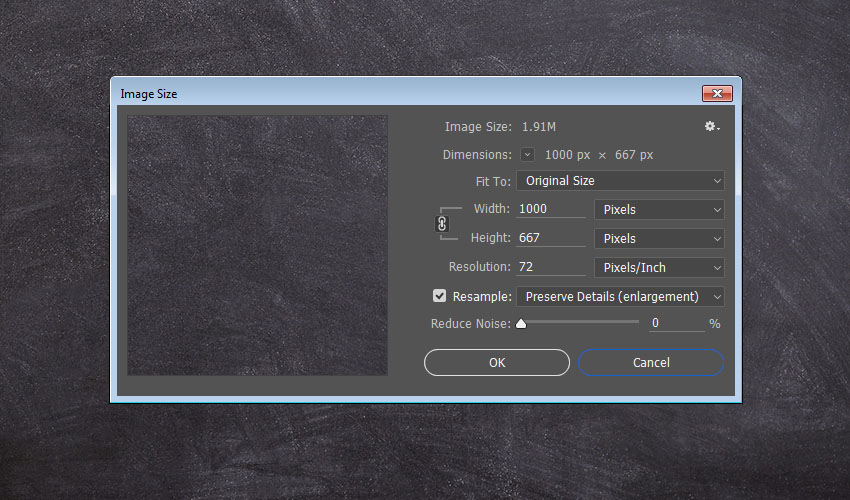Click the Height value field
The width and height of the screenshot is (850, 500).
551,239
